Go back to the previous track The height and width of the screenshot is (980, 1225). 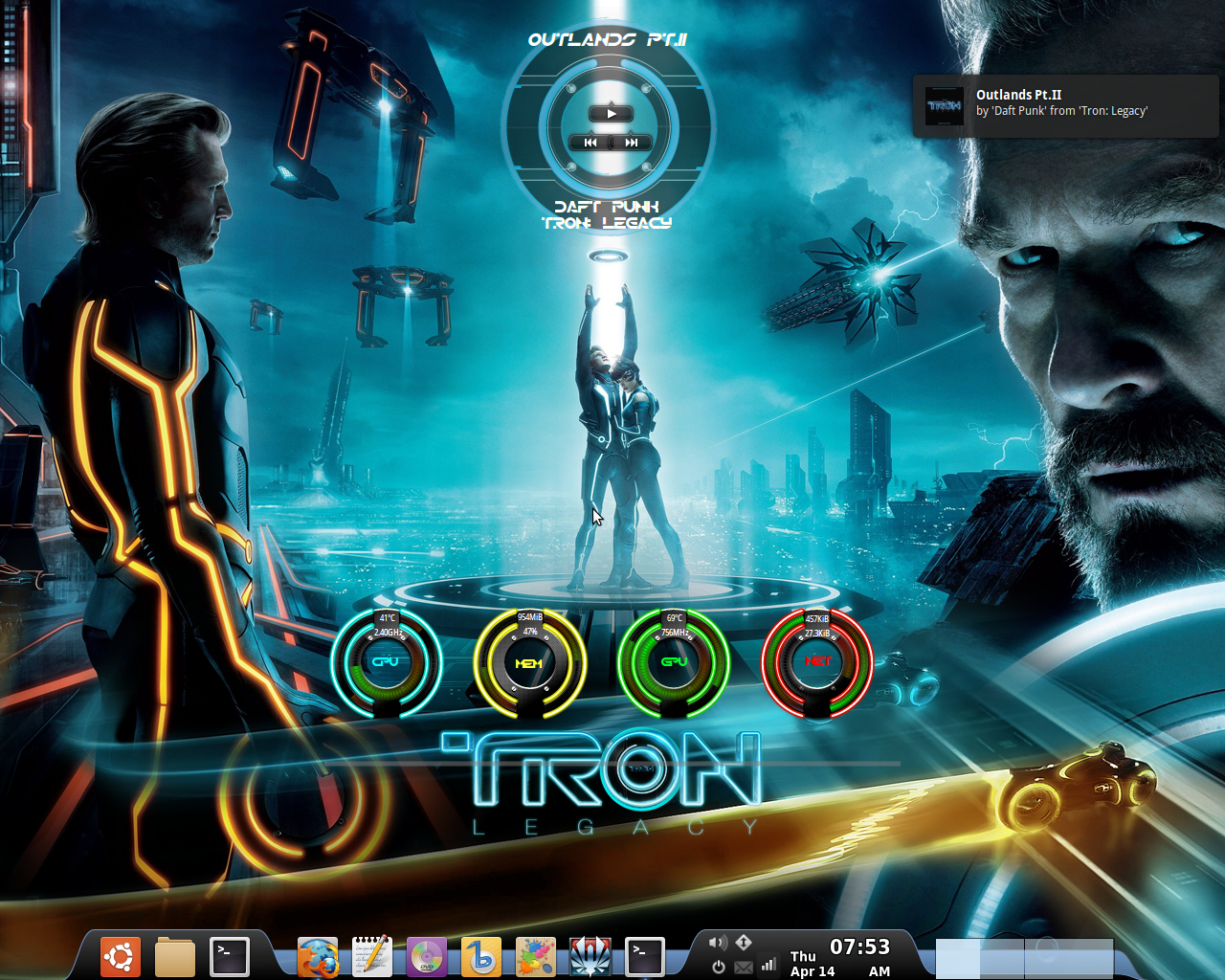(x=592, y=142)
